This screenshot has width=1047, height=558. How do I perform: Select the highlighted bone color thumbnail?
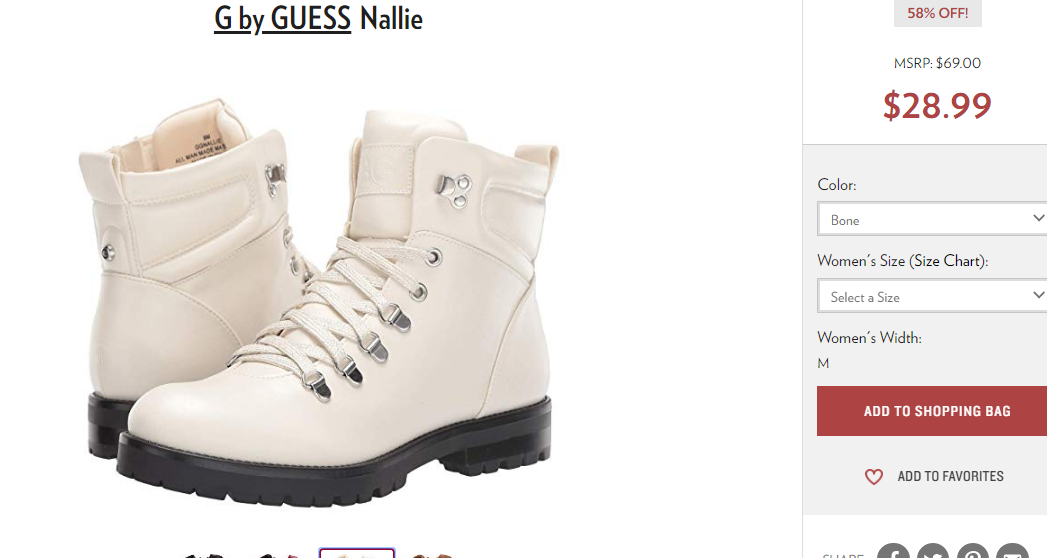point(357,553)
